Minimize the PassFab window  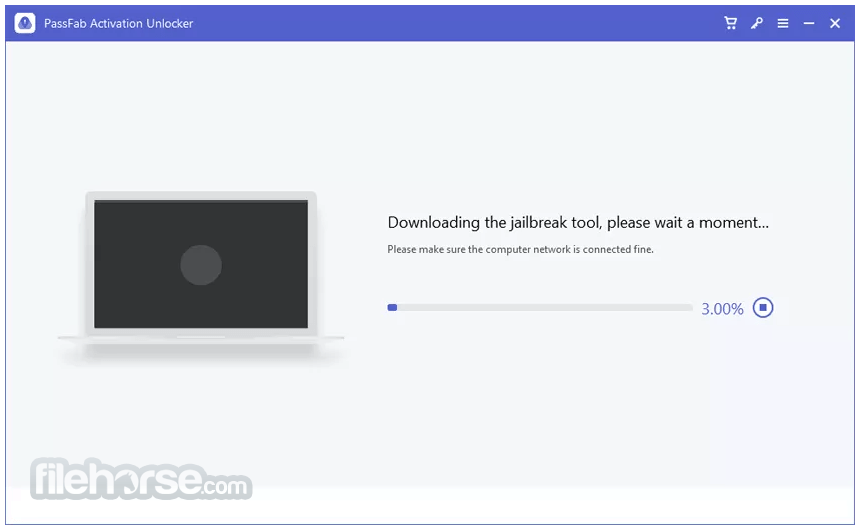[808, 23]
